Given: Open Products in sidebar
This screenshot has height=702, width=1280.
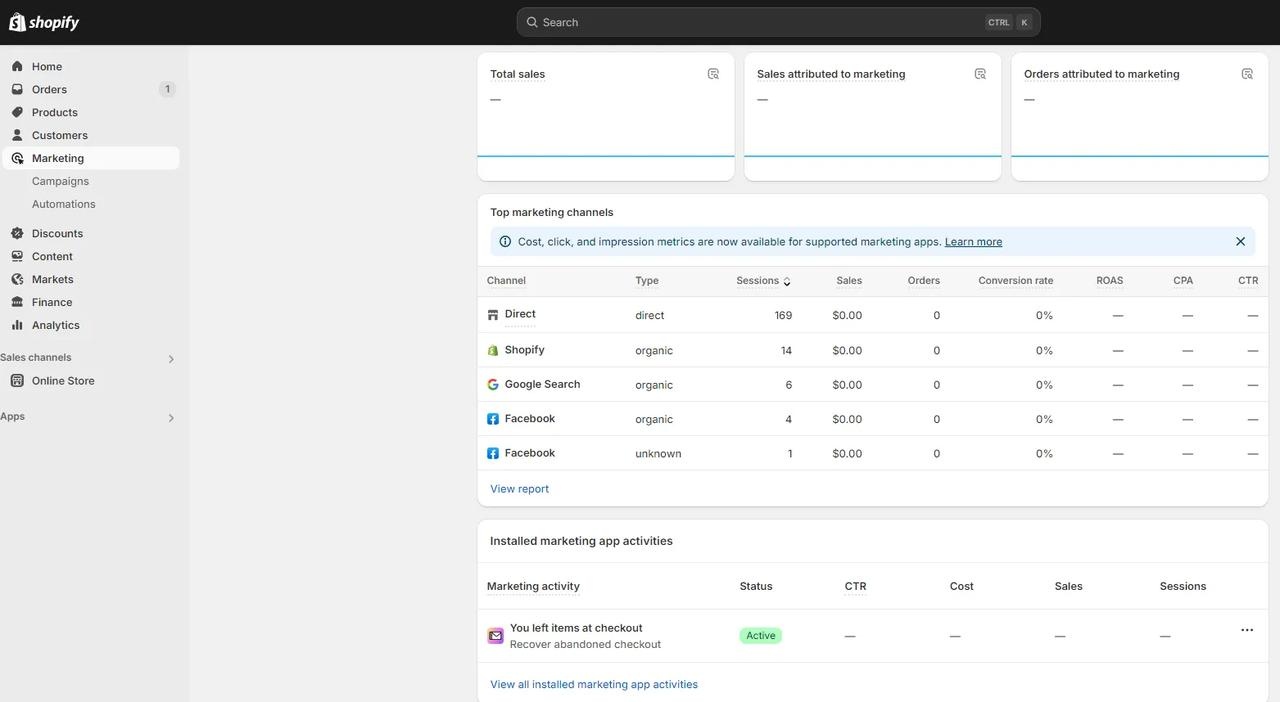Looking at the screenshot, I should coord(90,112).
